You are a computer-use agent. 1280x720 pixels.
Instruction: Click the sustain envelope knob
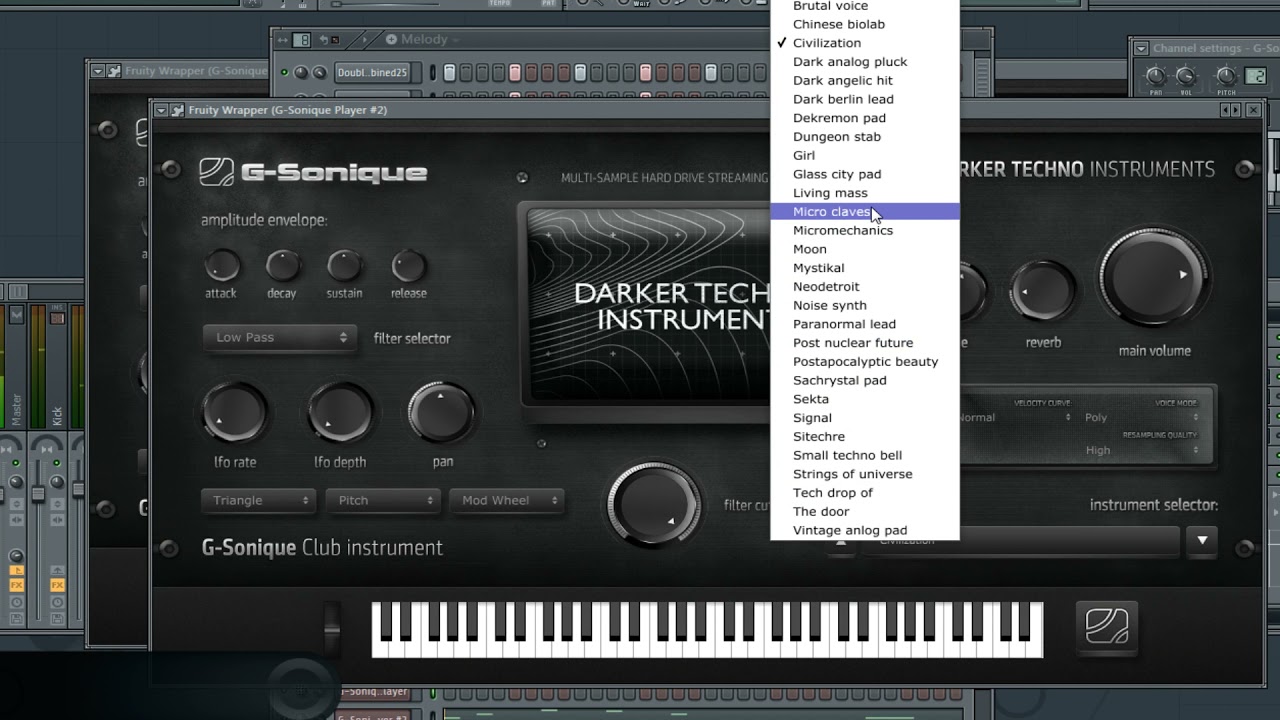tap(345, 265)
